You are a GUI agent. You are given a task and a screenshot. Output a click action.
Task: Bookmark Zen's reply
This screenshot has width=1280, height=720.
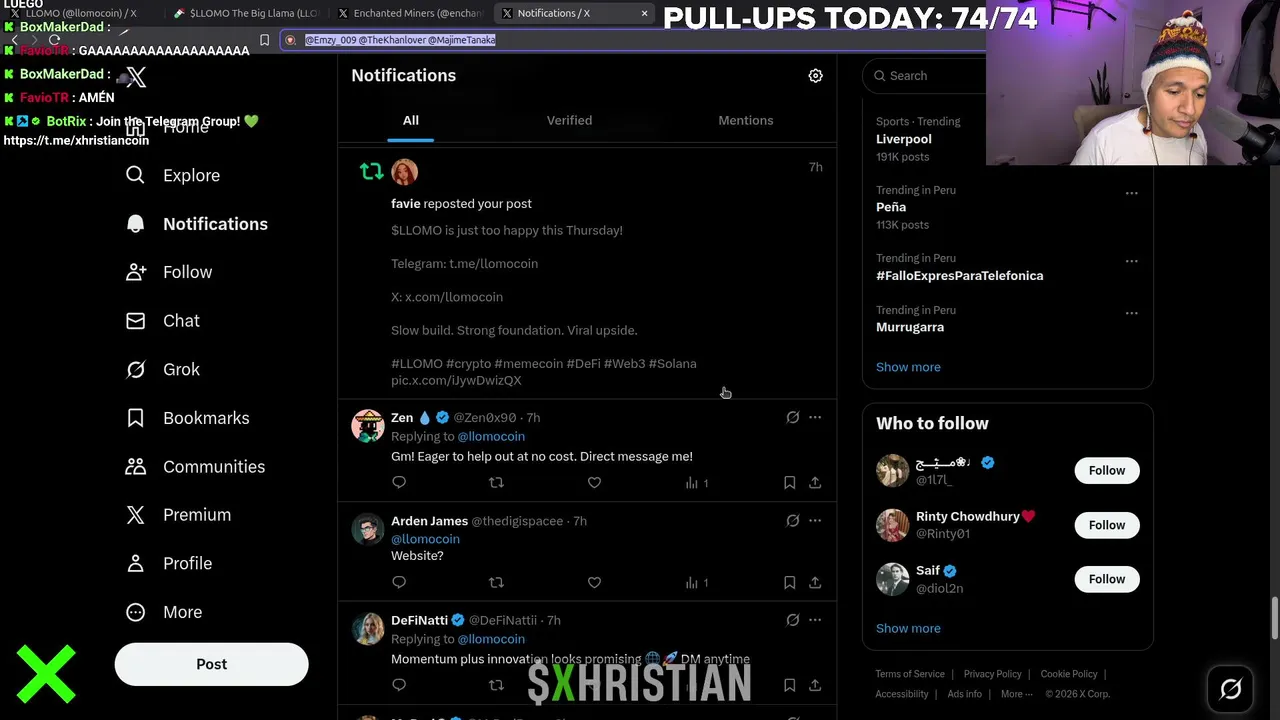789,483
